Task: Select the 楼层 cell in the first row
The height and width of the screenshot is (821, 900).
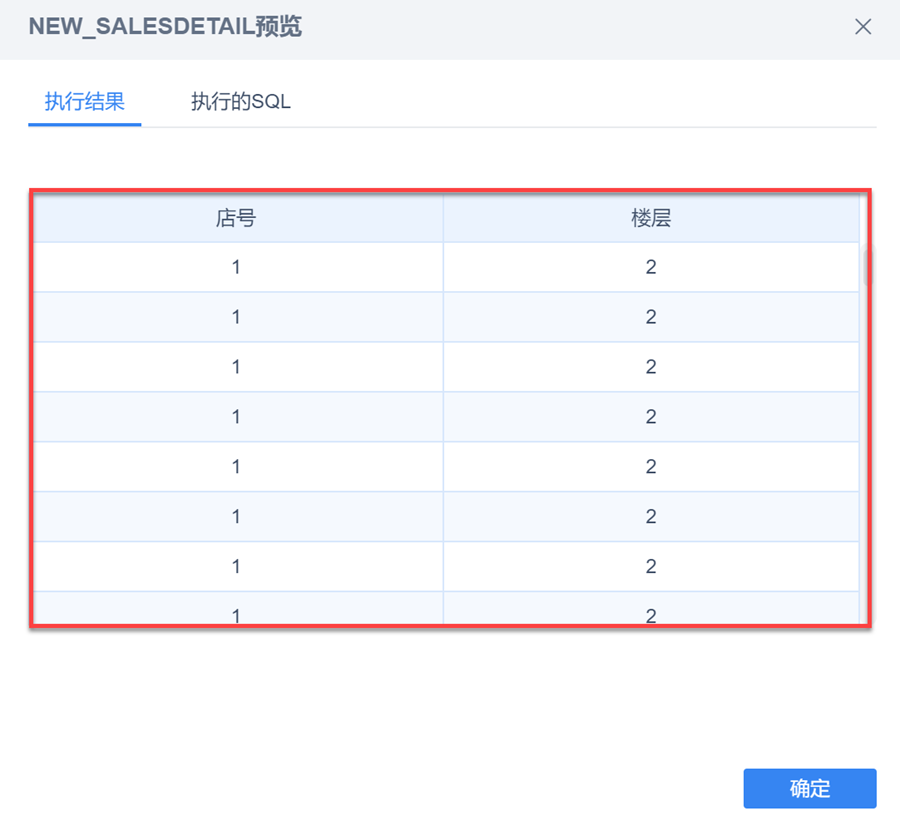Action: tap(651, 268)
